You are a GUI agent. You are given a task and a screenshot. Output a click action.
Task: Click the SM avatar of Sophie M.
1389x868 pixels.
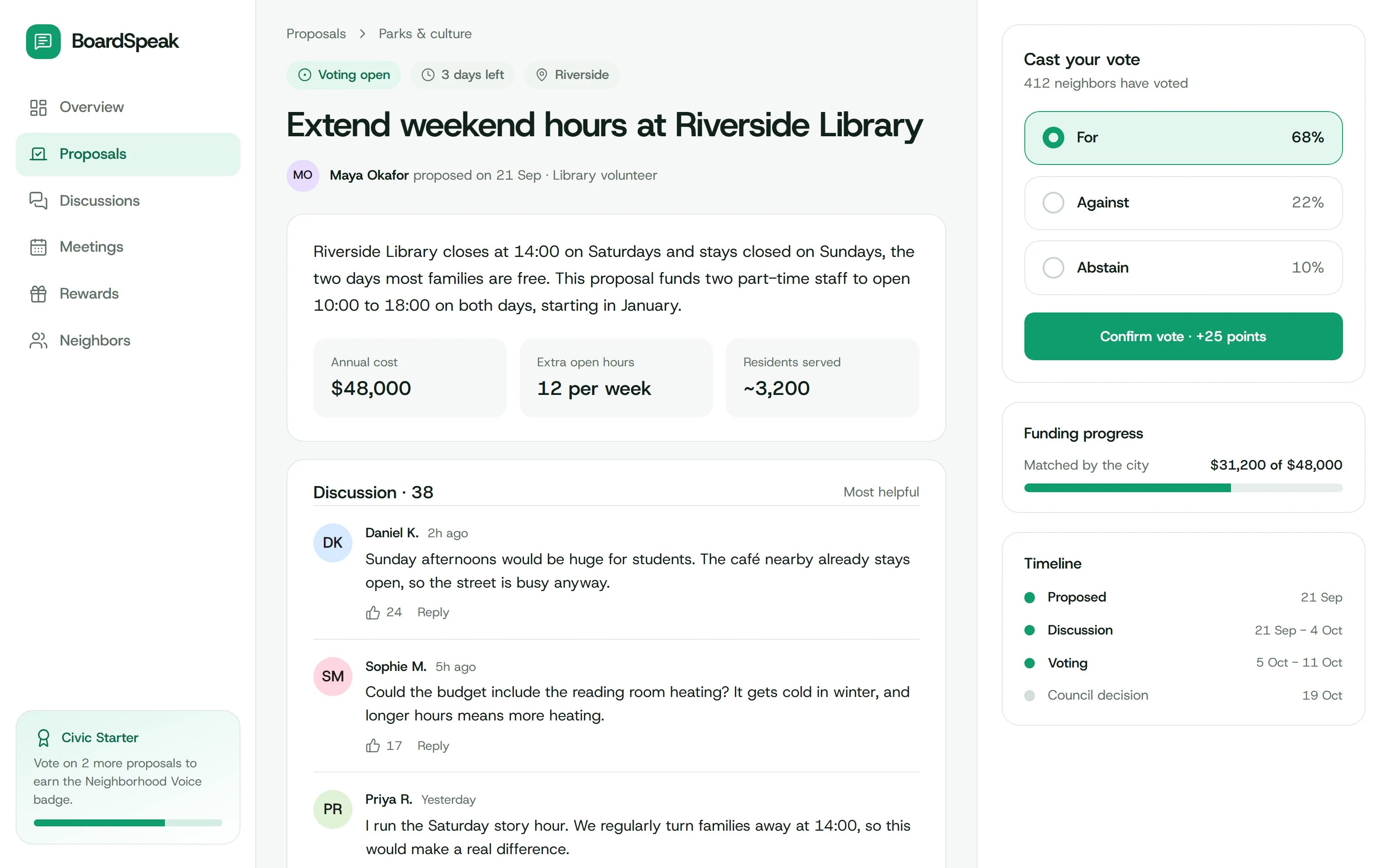333,676
